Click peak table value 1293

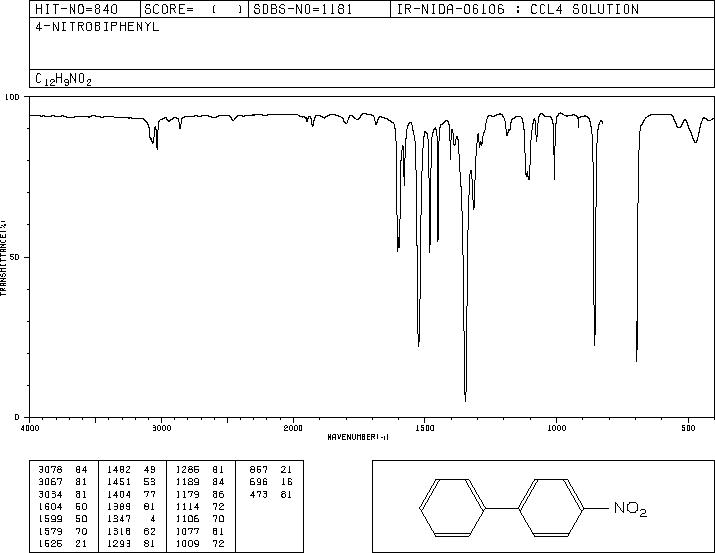click(x=119, y=544)
